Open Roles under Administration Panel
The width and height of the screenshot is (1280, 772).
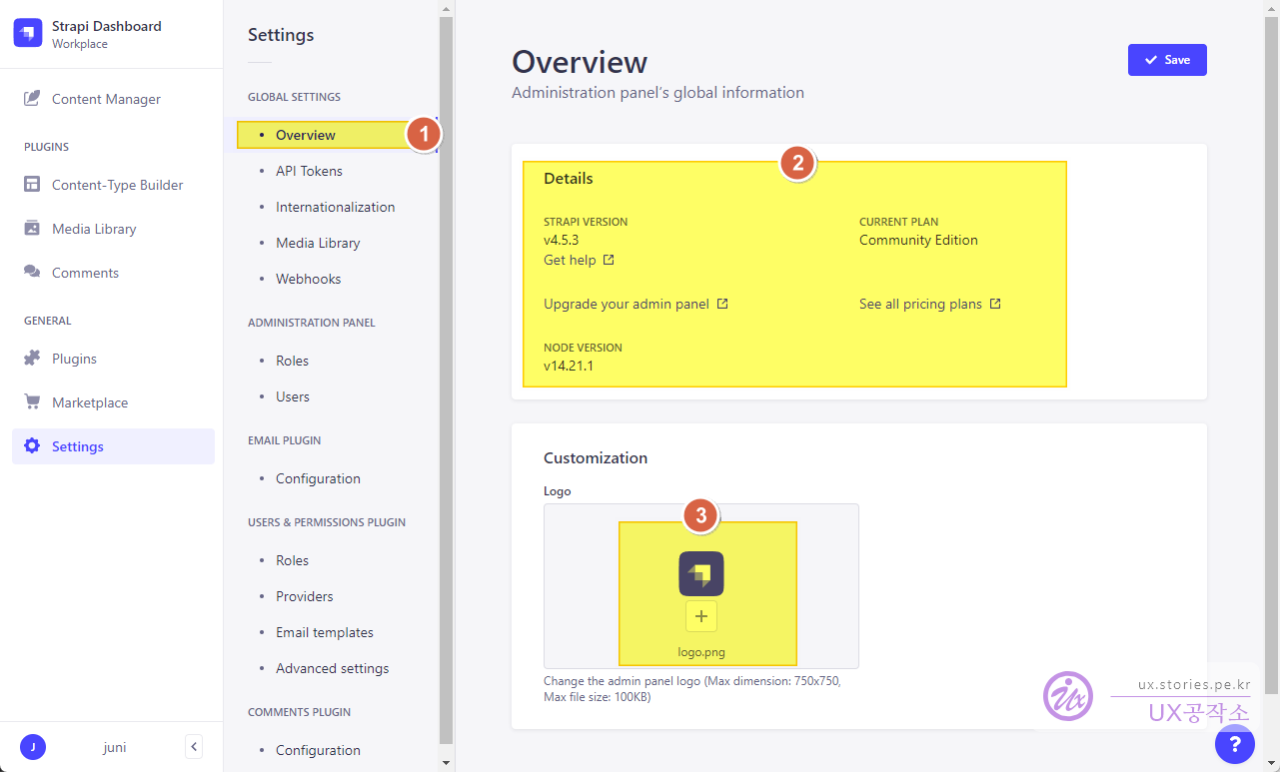click(x=292, y=361)
